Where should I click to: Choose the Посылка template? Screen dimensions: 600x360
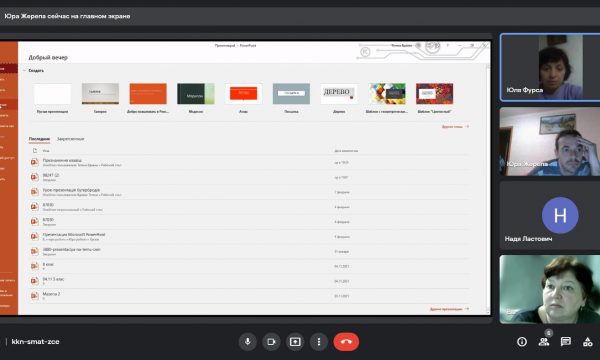point(291,94)
